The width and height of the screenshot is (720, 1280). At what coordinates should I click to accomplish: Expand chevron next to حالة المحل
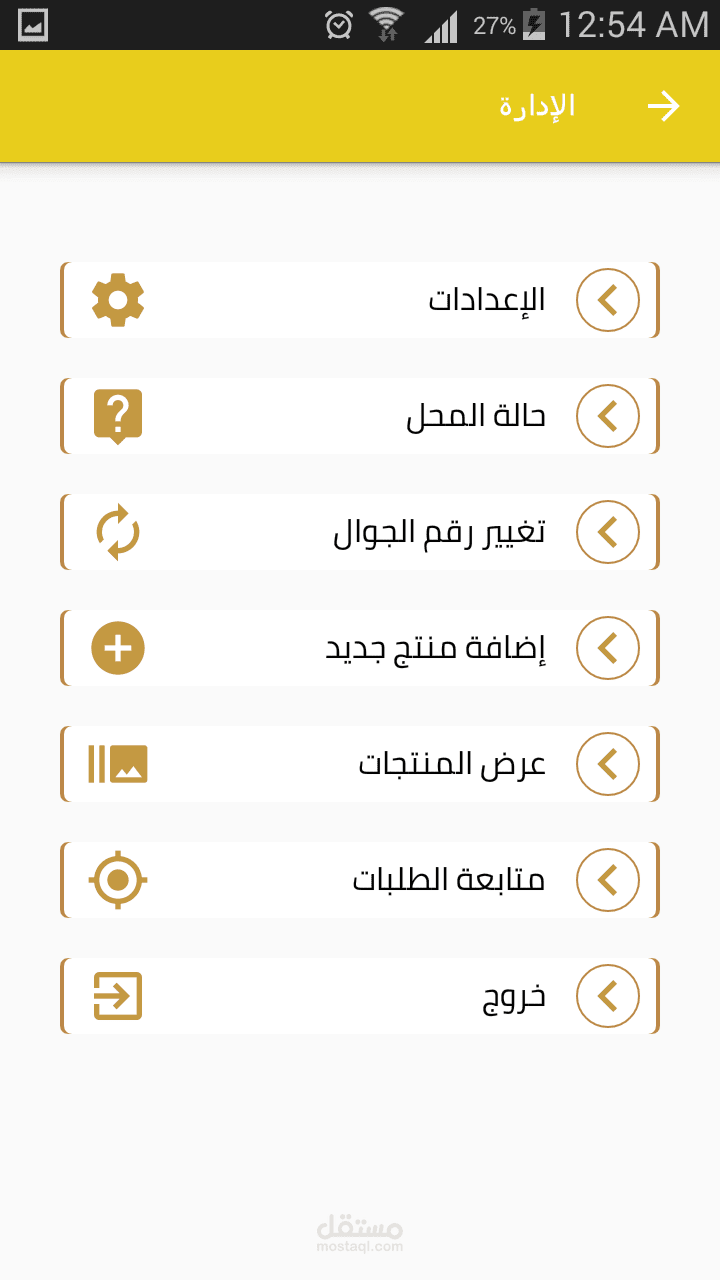(x=608, y=416)
